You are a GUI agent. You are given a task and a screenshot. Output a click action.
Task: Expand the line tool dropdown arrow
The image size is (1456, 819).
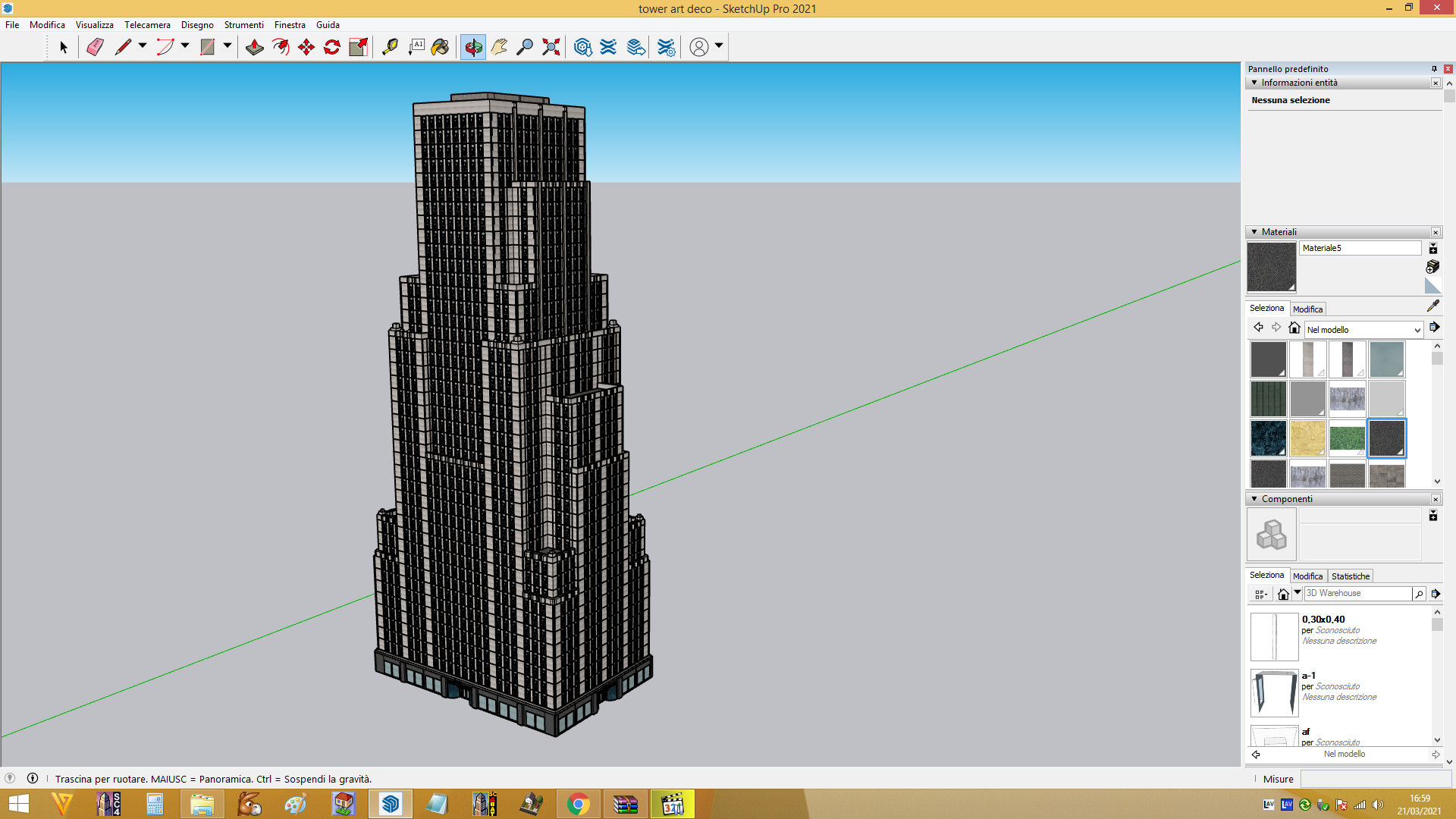pyautogui.click(x=143, y=46)
